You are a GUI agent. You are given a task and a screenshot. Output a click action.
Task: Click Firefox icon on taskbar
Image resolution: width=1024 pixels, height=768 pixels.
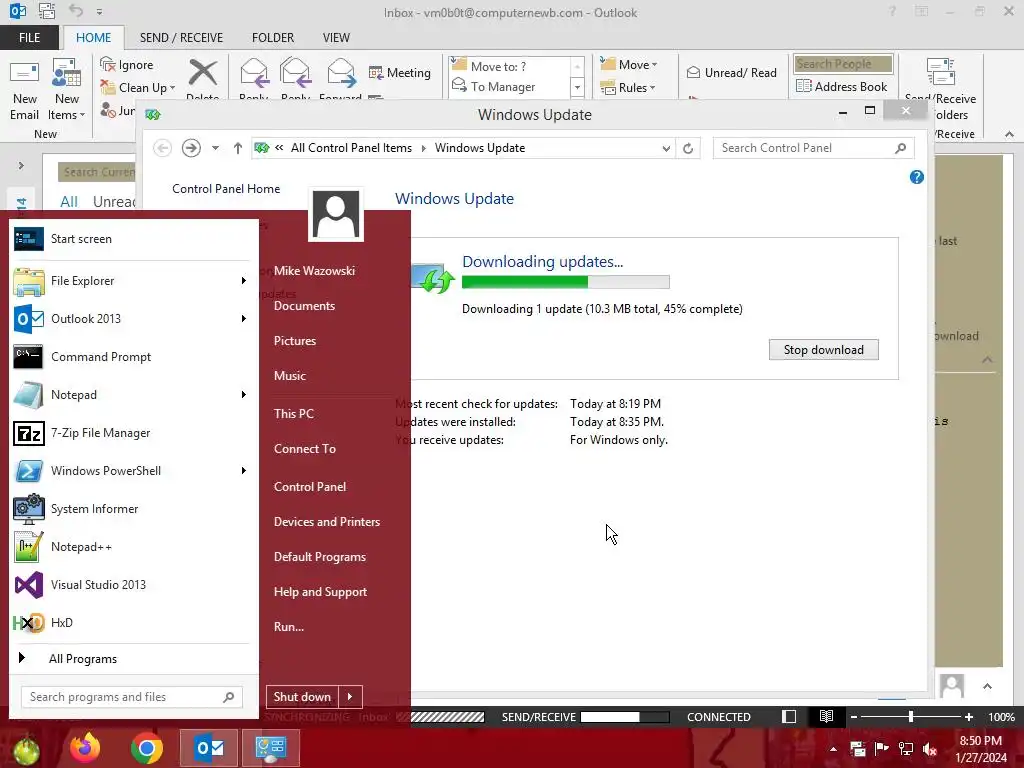click(x=85, y=748)
